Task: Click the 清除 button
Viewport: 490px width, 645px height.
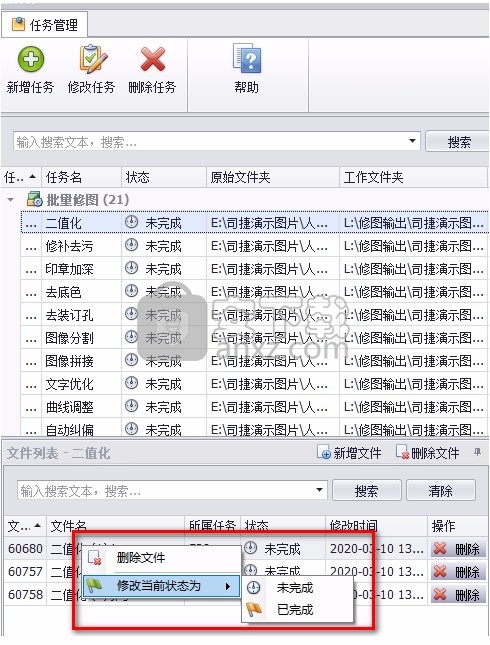Action: [x=441, y=490]
